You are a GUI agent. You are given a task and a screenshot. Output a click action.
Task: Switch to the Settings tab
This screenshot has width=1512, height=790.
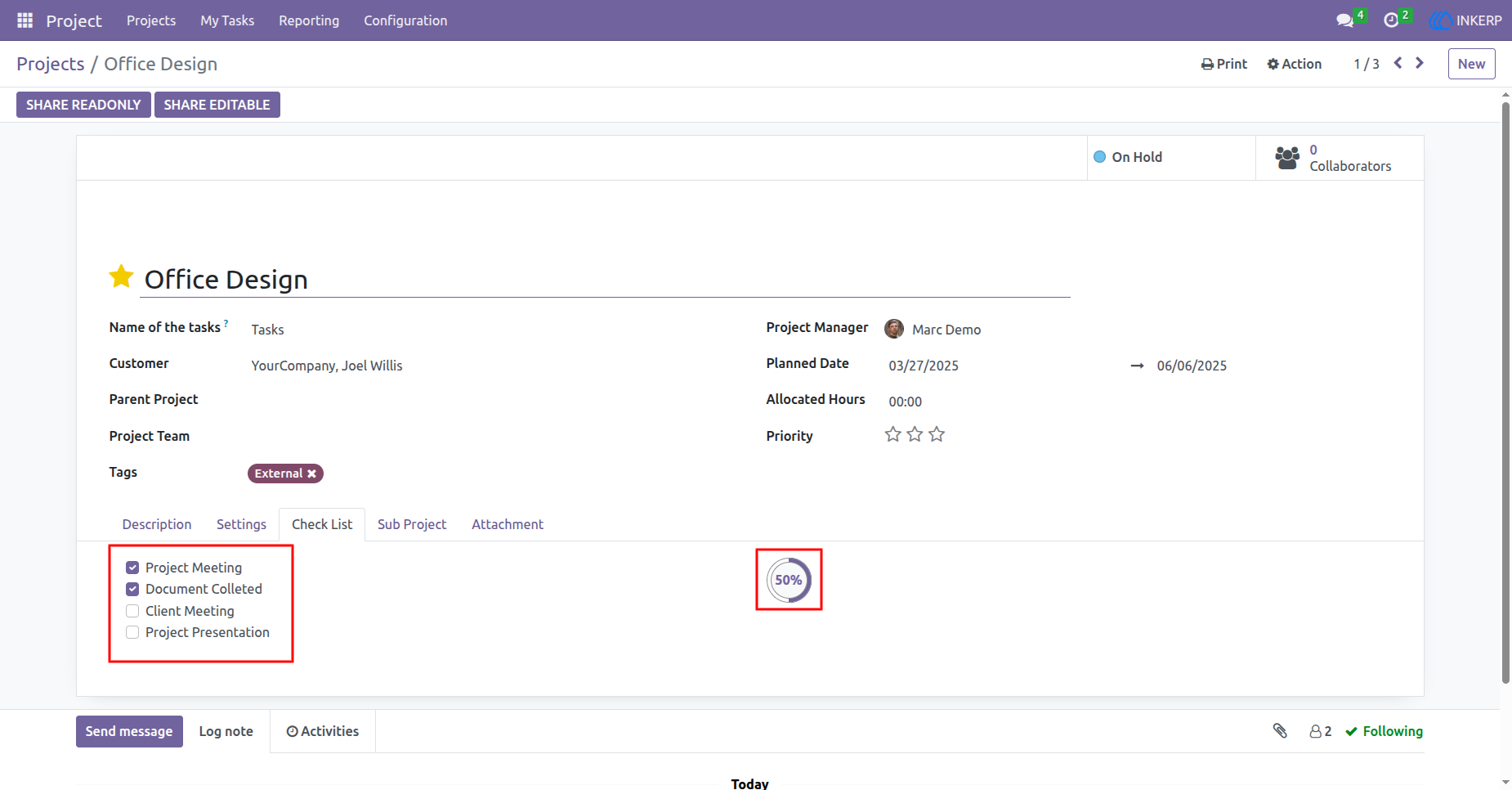pyautogui.click(x=241, y=524)
